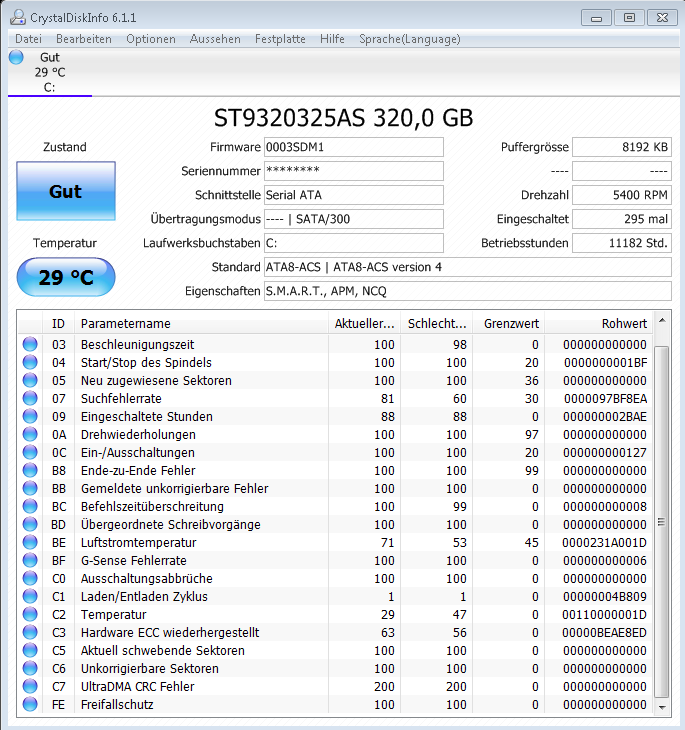Click the status orb for Luftstromtemperatur
The width and height of the screenshot is (685, 730).
click(x=30, y=542)
